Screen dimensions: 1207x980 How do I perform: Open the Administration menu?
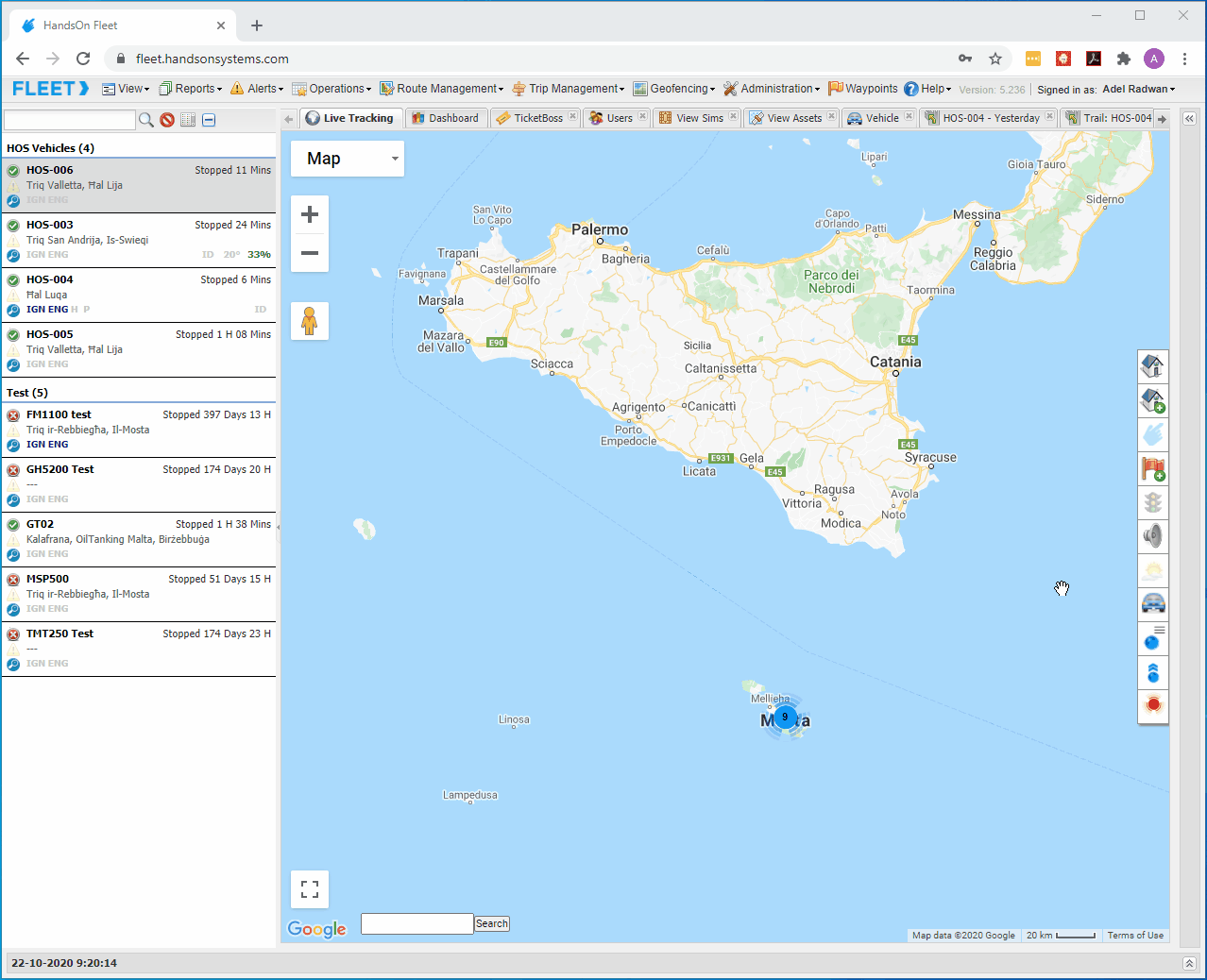772,89
